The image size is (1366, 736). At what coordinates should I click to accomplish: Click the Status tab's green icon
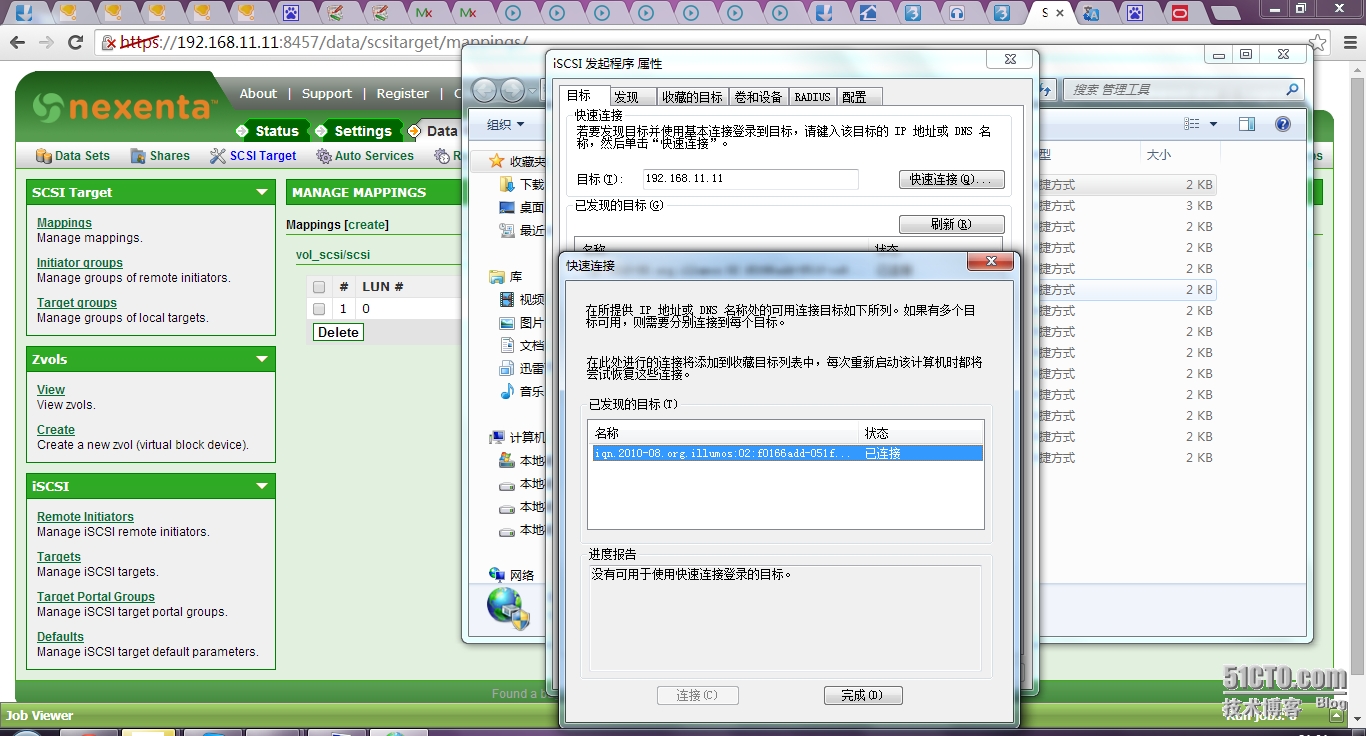coord(242,131)
